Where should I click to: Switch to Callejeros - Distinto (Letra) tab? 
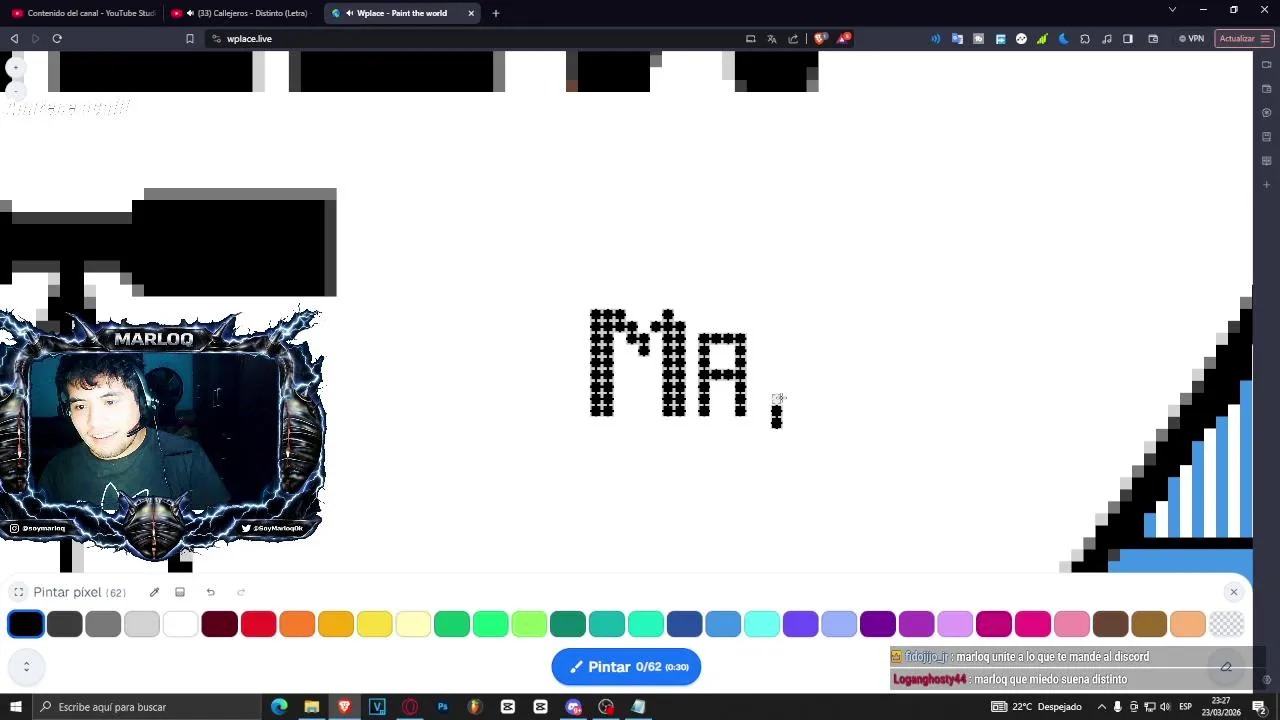(x=241, y=13)
